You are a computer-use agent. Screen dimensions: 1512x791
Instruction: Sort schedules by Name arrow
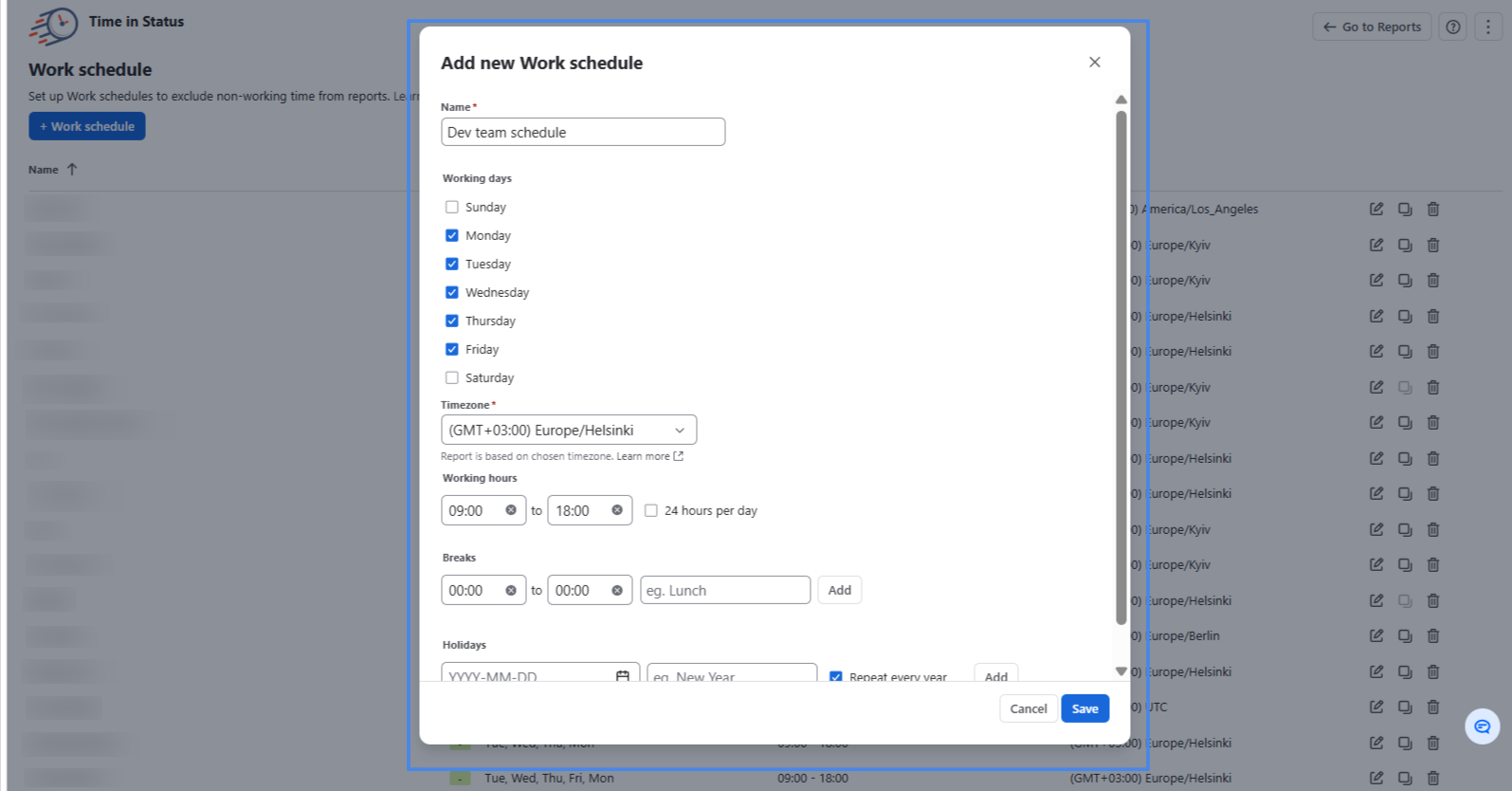pos(72,169)
